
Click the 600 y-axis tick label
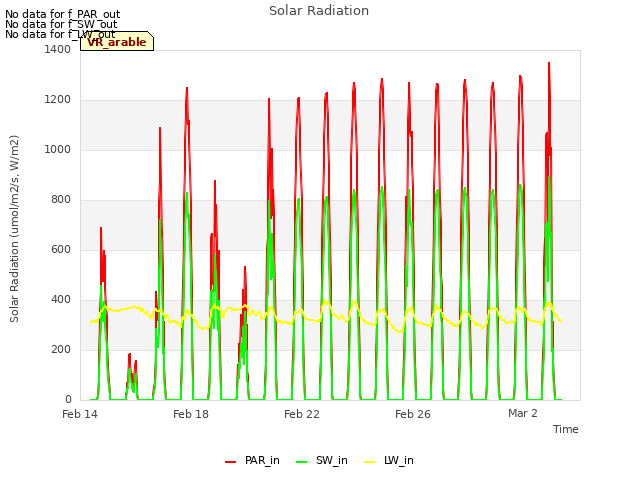(x=61, y=249)
